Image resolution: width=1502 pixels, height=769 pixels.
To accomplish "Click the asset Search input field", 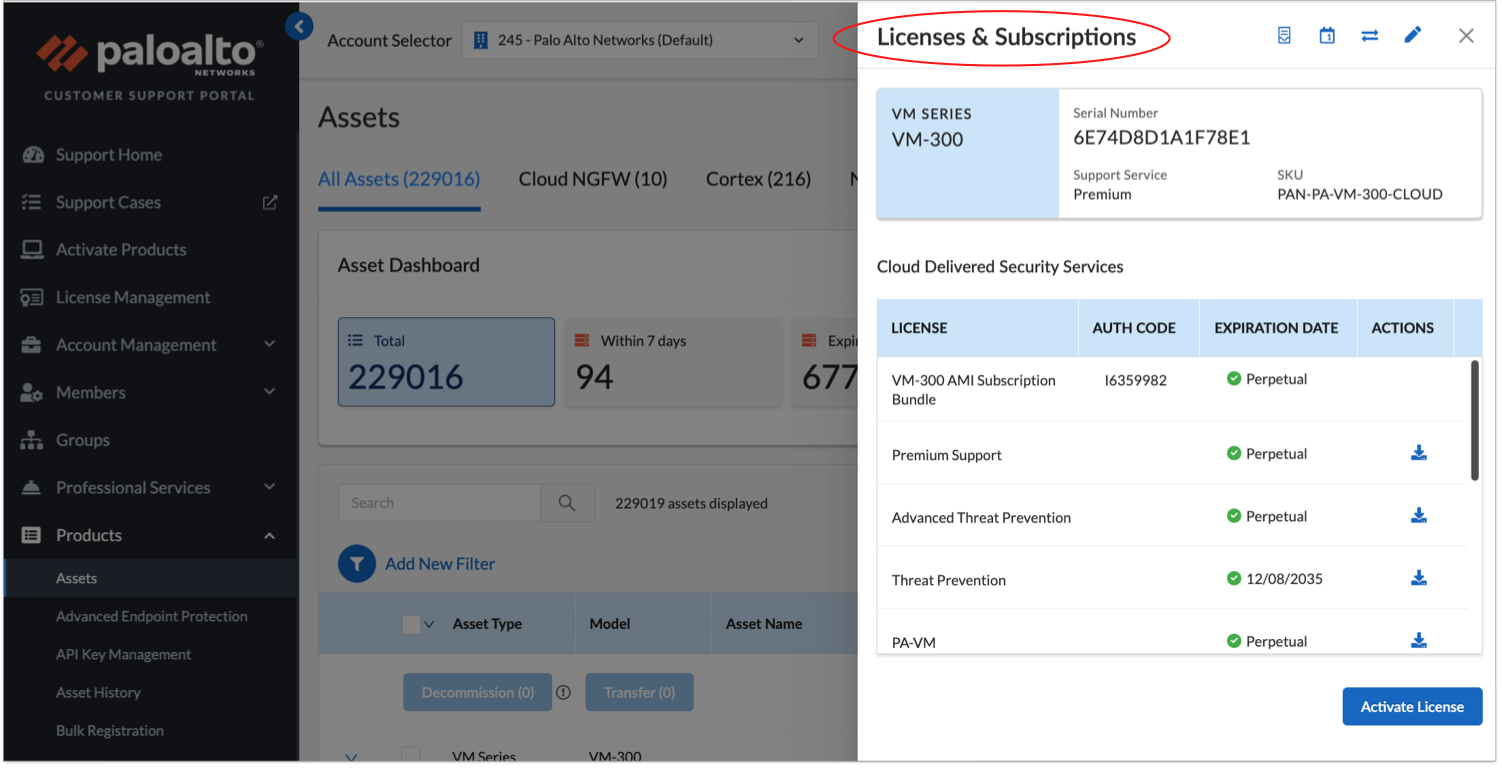I will 440,503.
